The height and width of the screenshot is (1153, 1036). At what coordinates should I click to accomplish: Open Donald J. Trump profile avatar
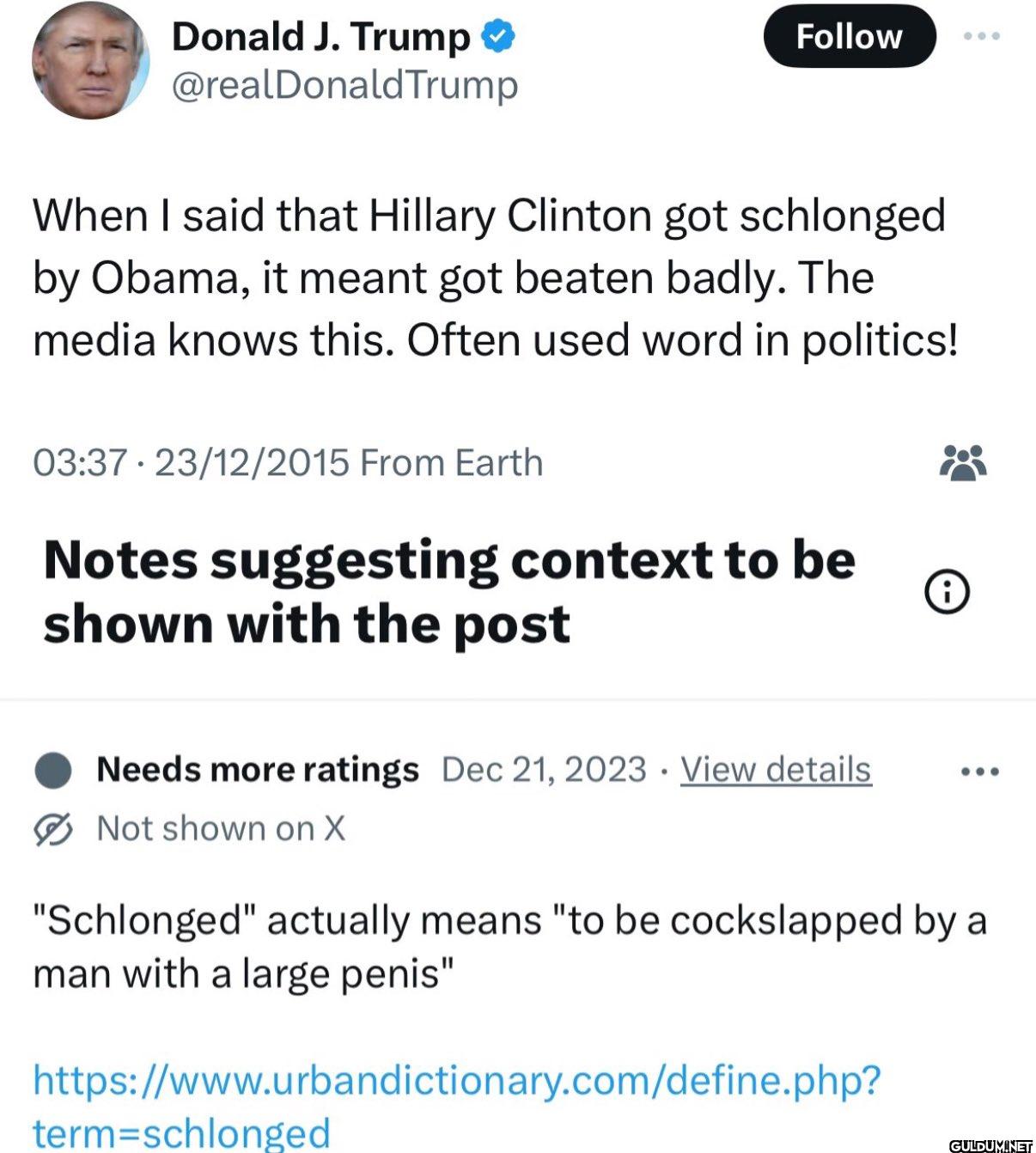(90, 60)
